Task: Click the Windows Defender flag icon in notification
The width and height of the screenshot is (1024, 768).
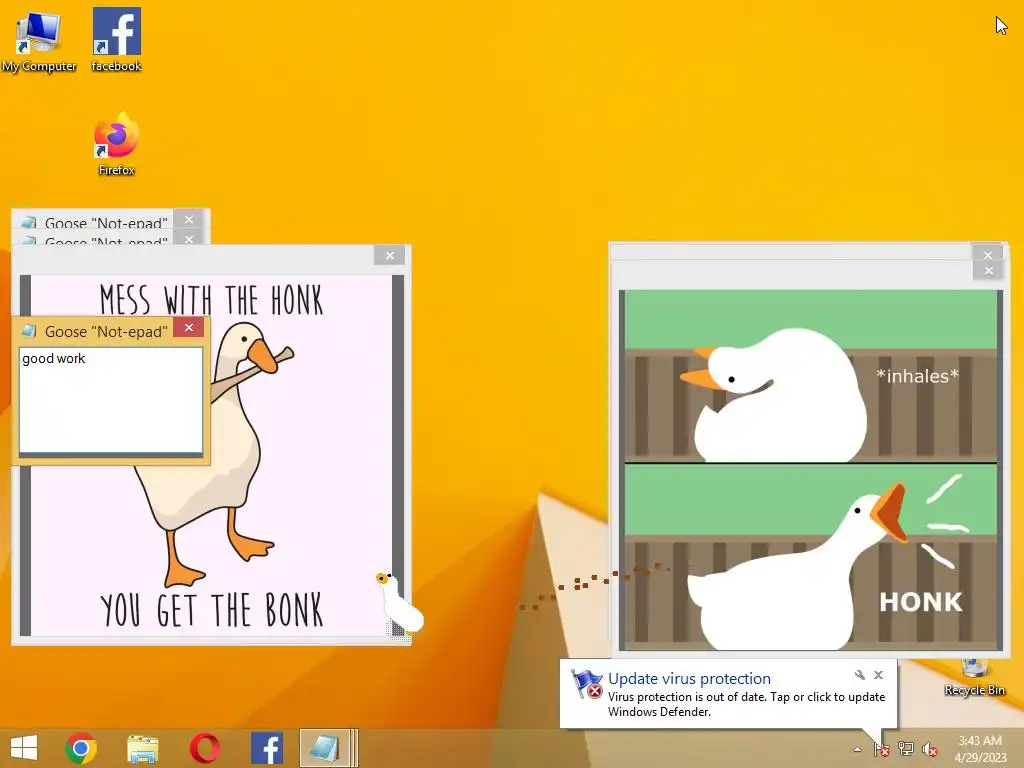Action: point(586,684)
